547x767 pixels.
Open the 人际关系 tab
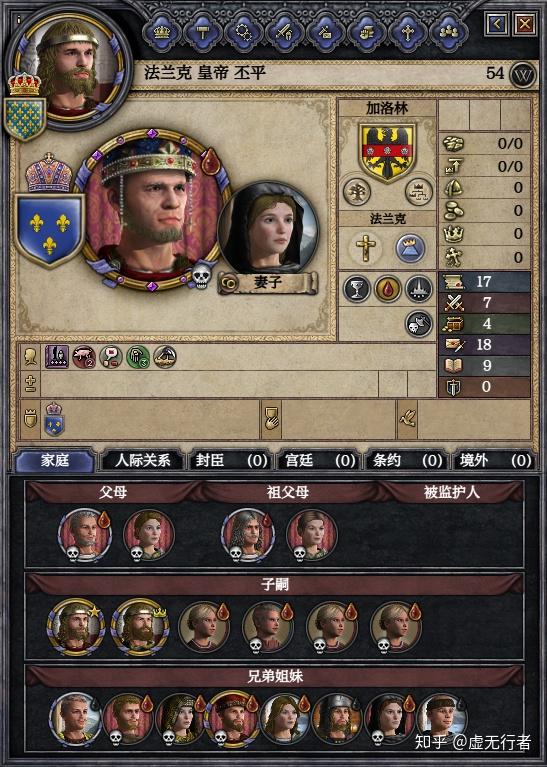pyautogui.click(x=142, y=460)
